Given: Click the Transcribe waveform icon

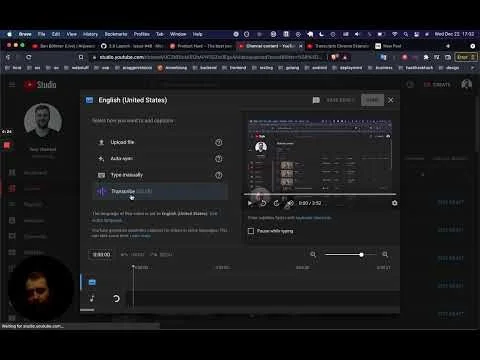Looking at the screenshot, I should [x=101, y=191].
